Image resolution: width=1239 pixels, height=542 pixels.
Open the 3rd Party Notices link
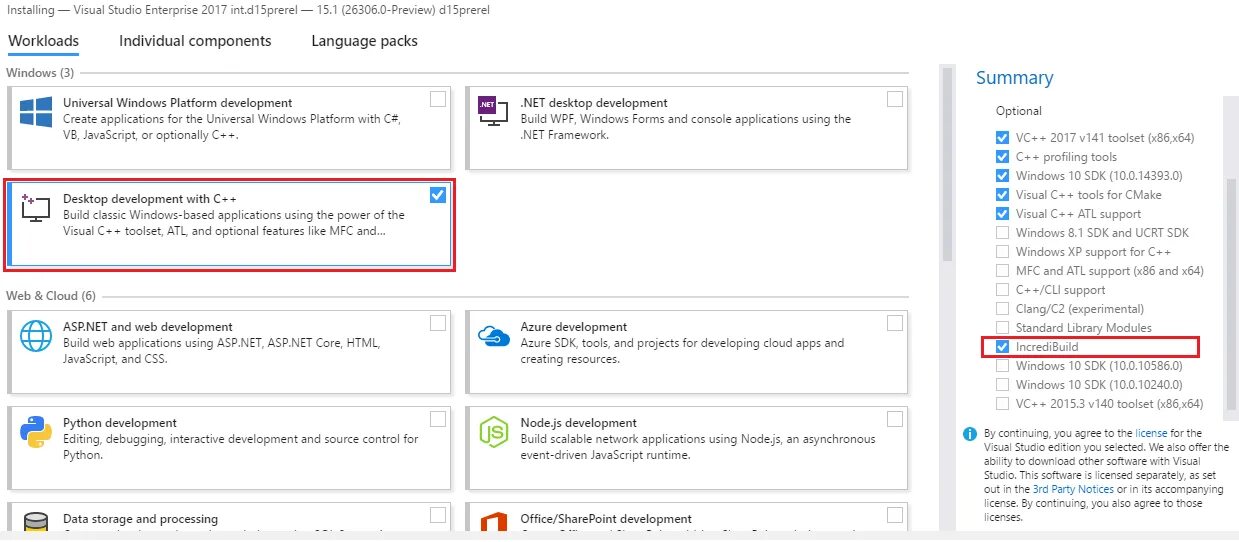(1072, 489)
